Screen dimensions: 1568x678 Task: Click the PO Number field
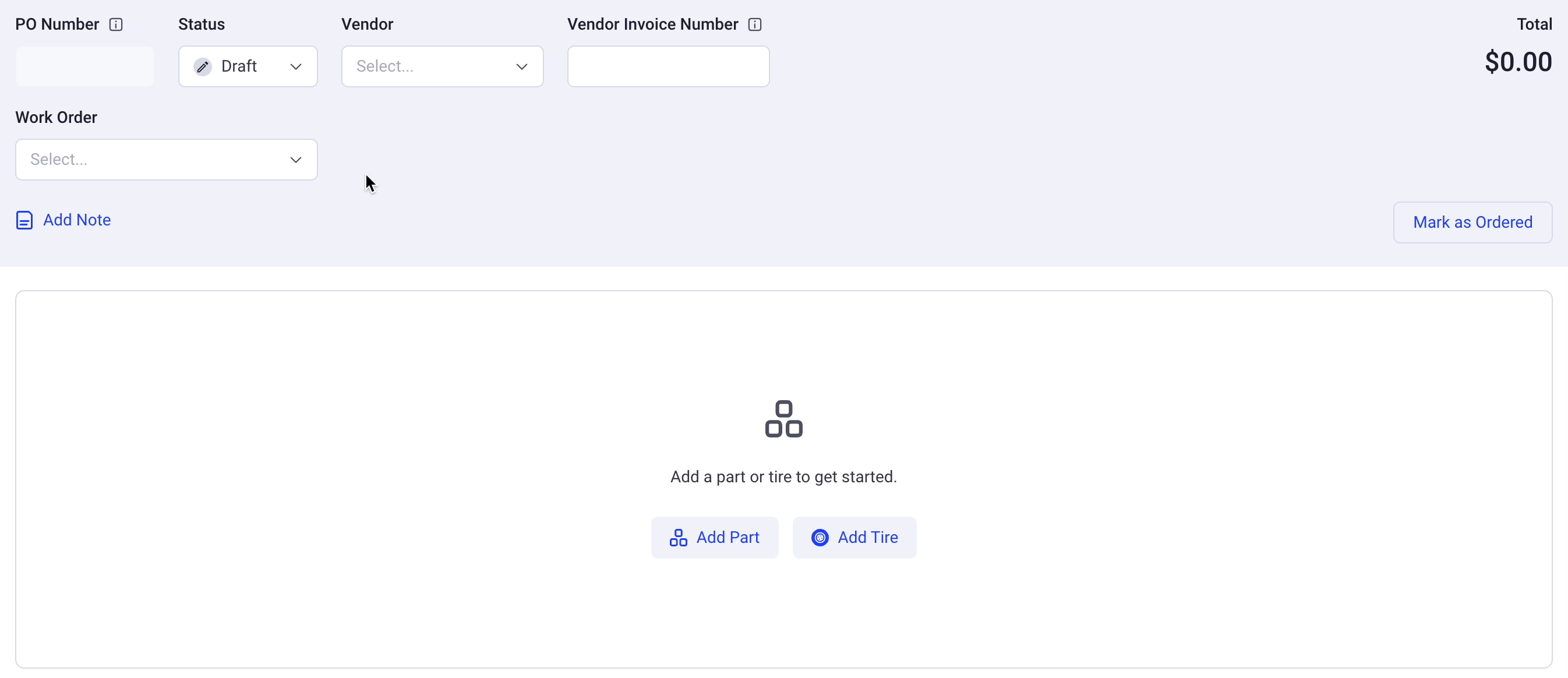click(x=84, y=66)
